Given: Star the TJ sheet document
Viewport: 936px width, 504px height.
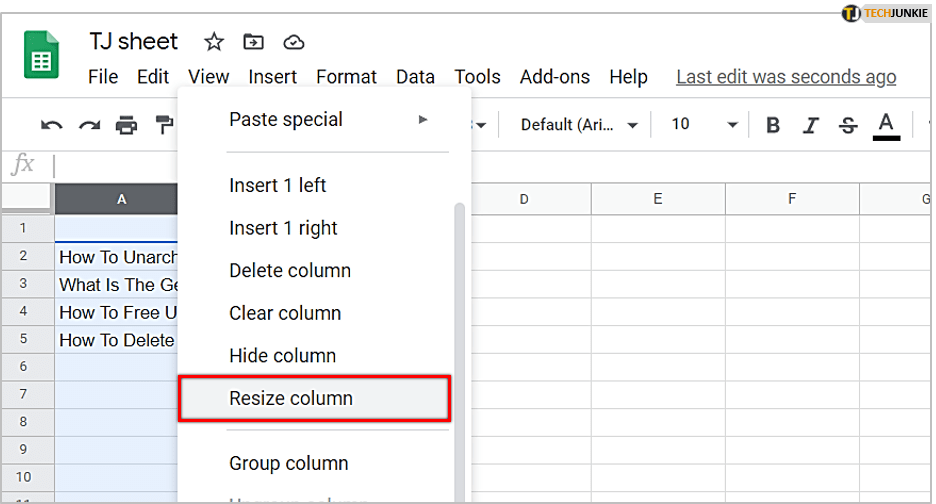Looking at the screenshot, I should point(214,42).
